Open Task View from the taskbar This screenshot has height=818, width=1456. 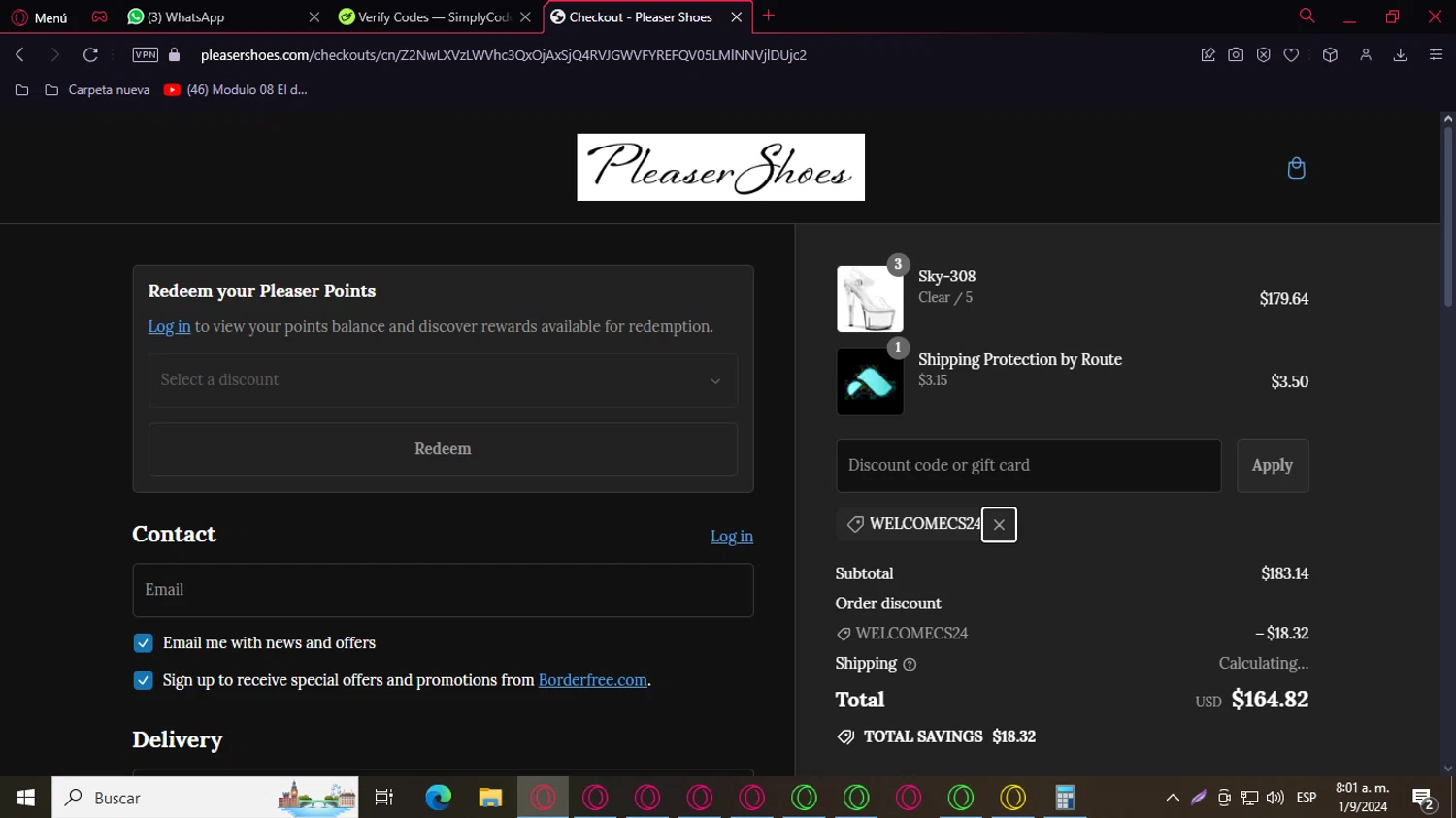[384, 798]
